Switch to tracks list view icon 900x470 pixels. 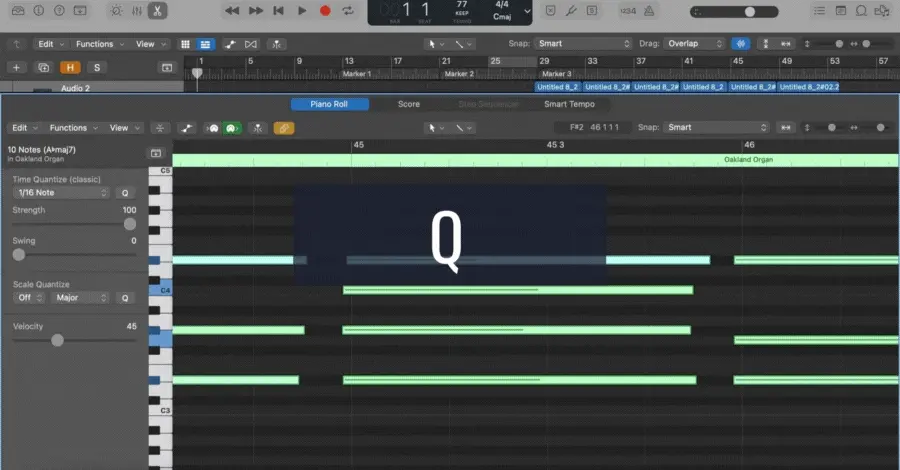[205, 44]
